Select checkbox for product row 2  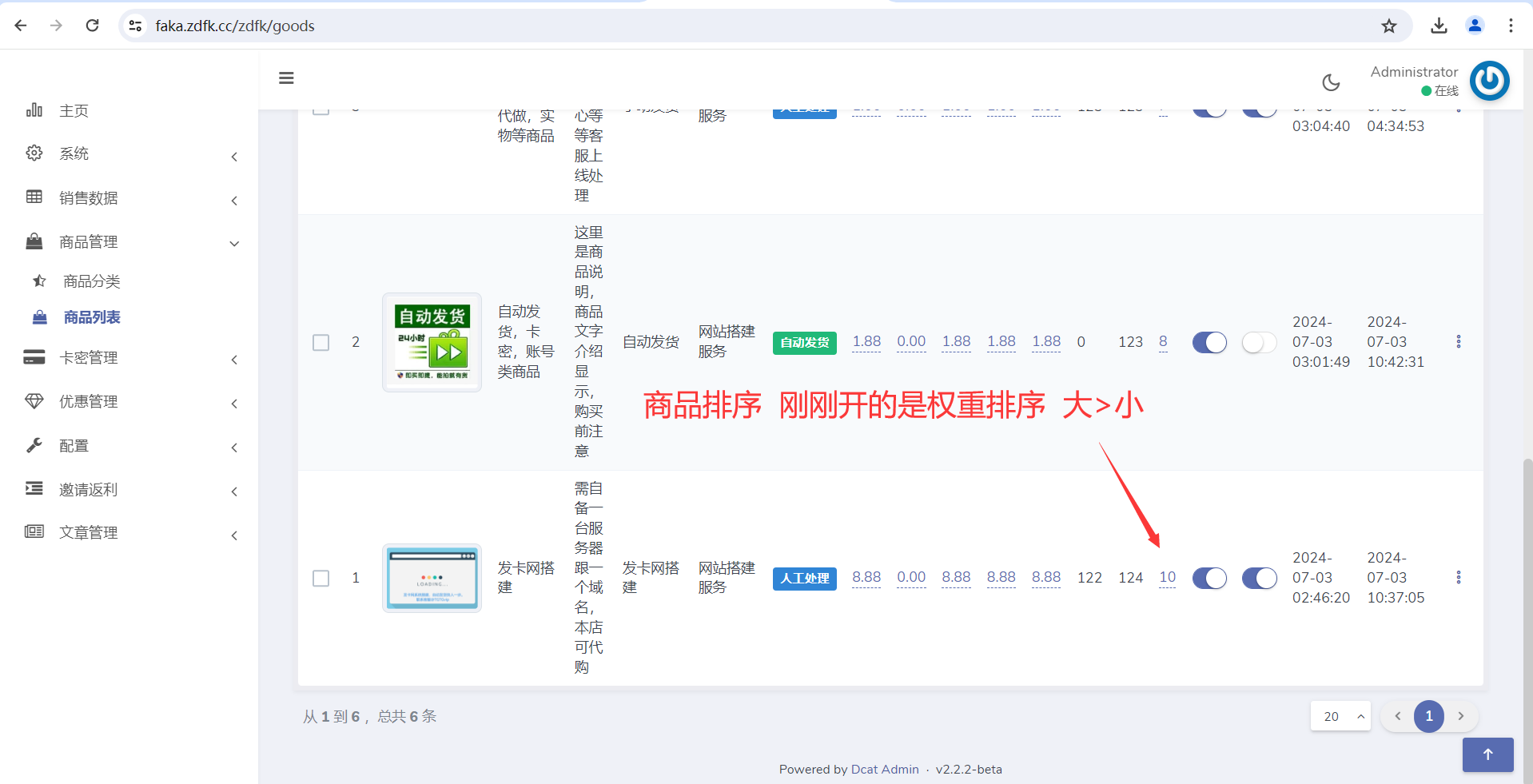click(321, 342)
